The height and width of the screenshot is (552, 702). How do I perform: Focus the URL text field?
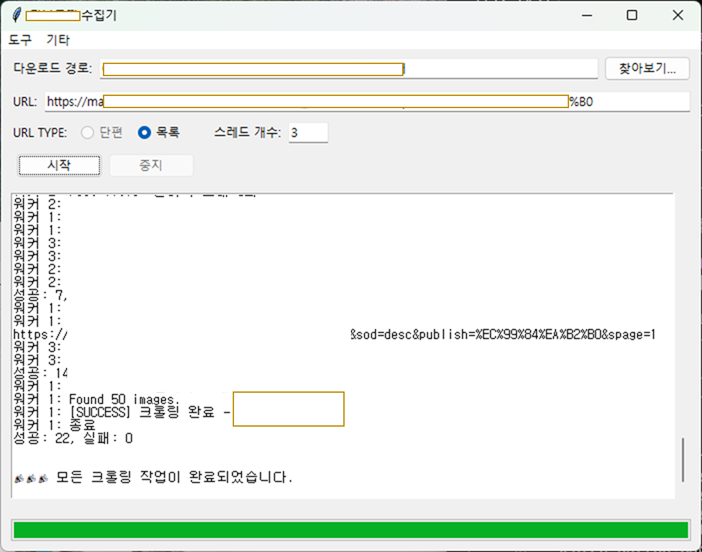(x=366, y=102)
